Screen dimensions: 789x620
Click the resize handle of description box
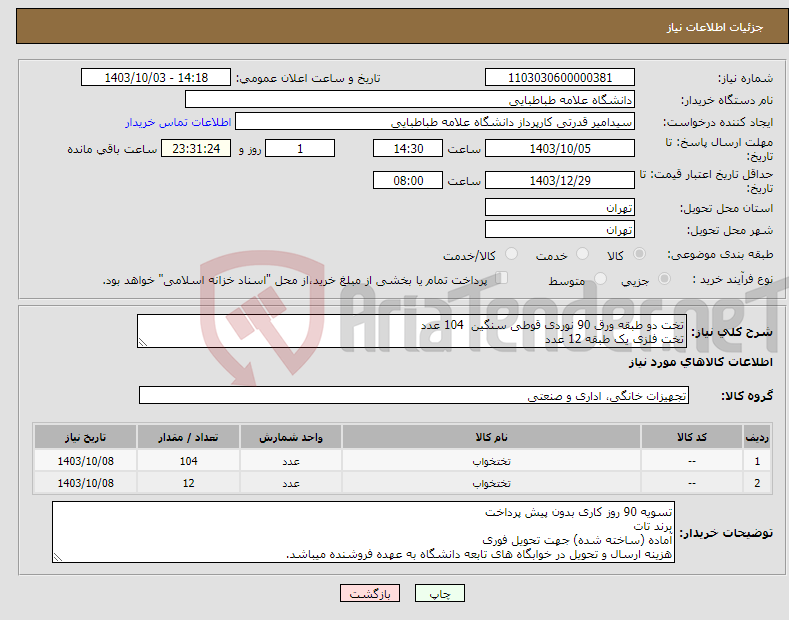click(x=143, y=342)
